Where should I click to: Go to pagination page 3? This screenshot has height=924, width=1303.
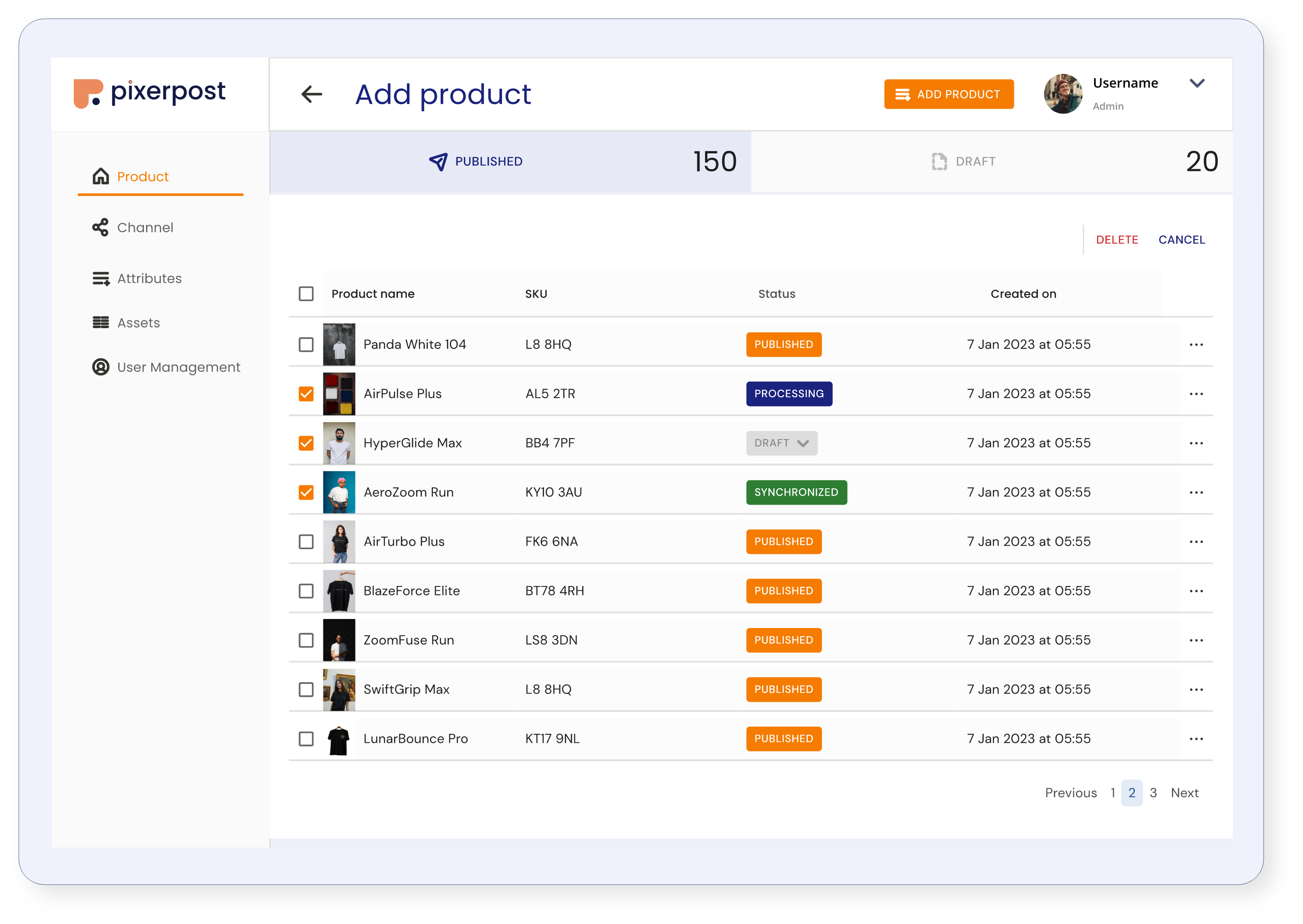(x=1153, y=792)
